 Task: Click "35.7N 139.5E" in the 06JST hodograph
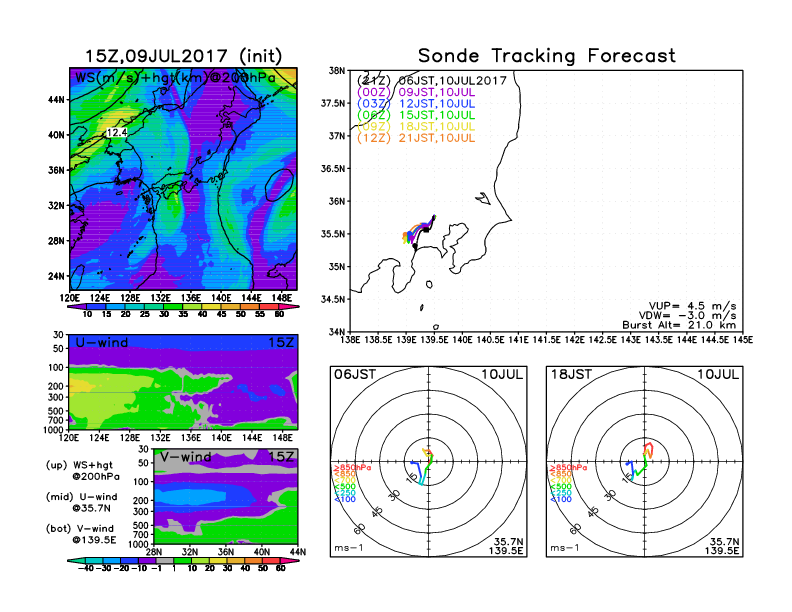pos(506,546)
